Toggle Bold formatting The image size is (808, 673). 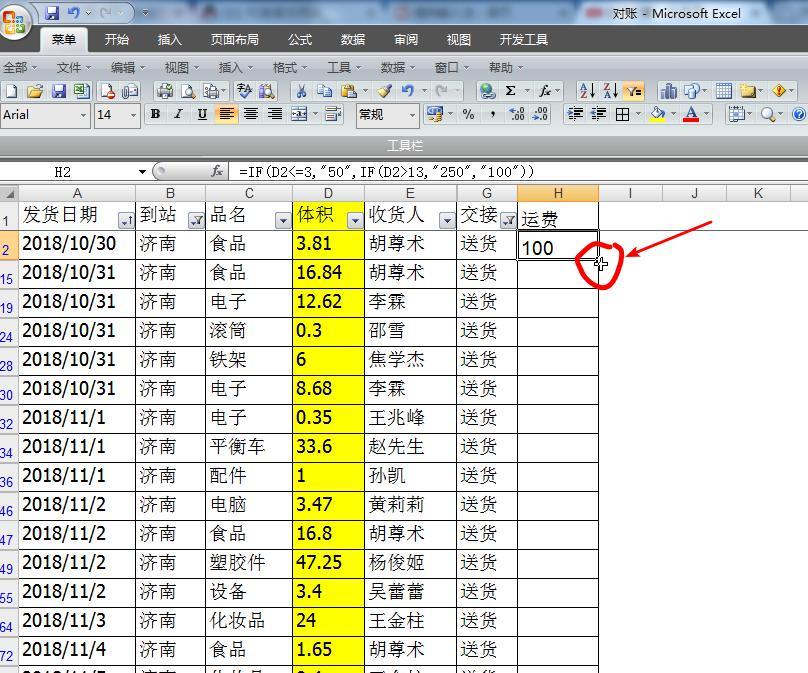155,114
